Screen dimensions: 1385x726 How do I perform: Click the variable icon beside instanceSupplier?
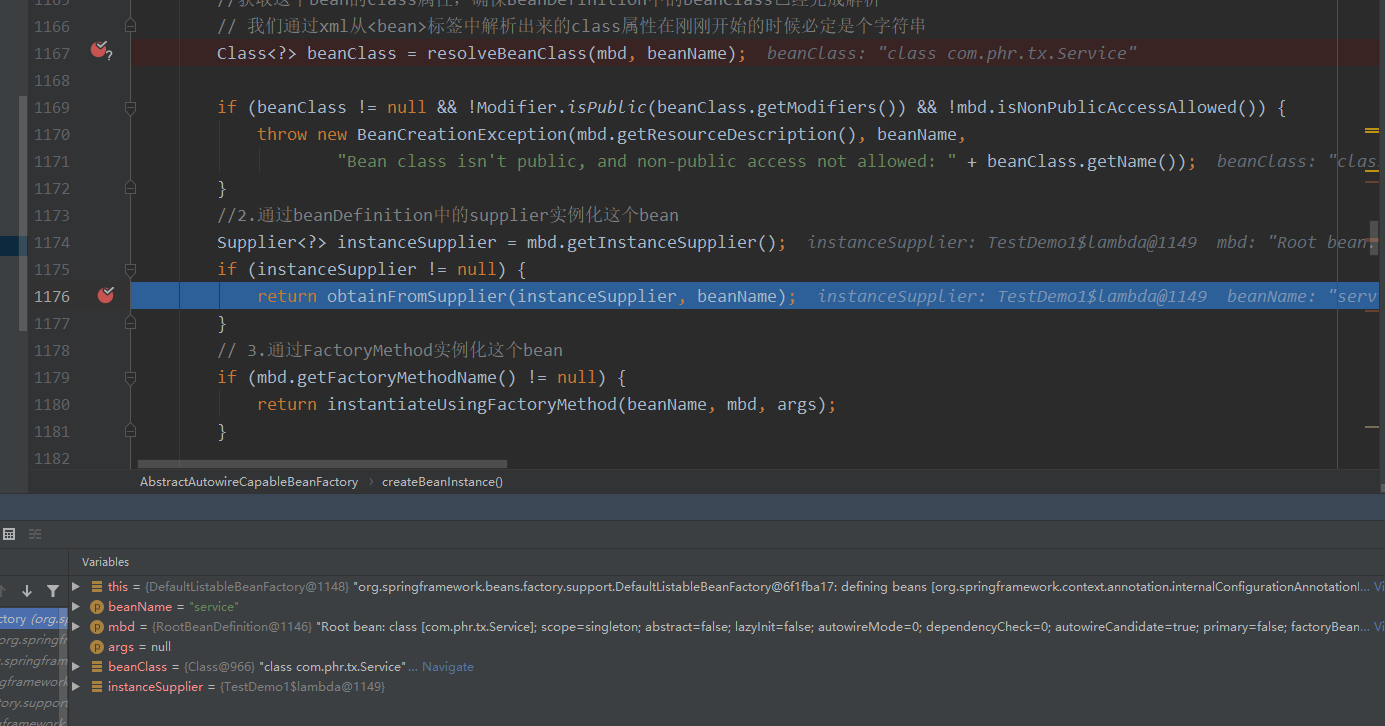pos(97,687)
